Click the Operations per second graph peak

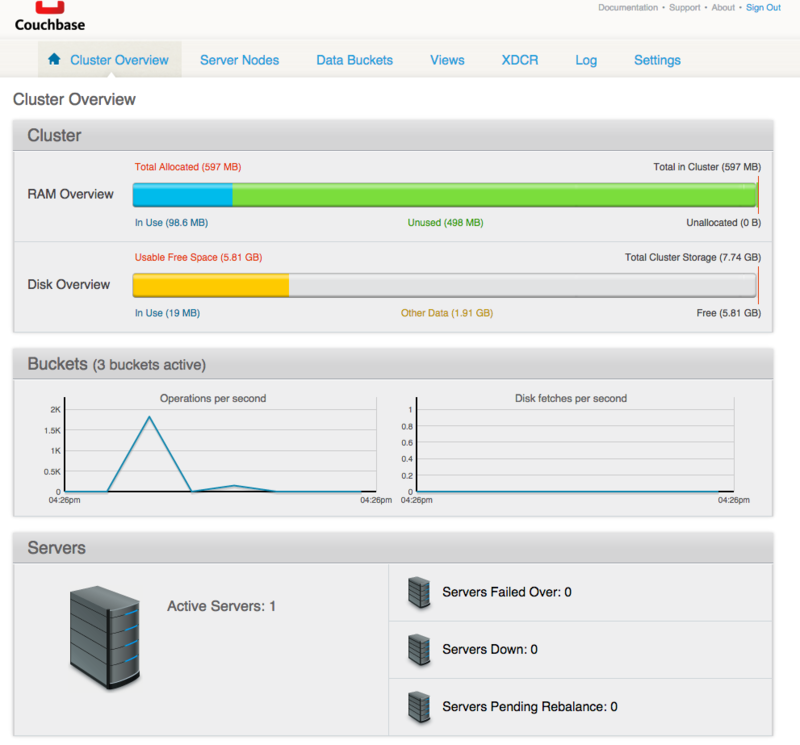(149, 417)
